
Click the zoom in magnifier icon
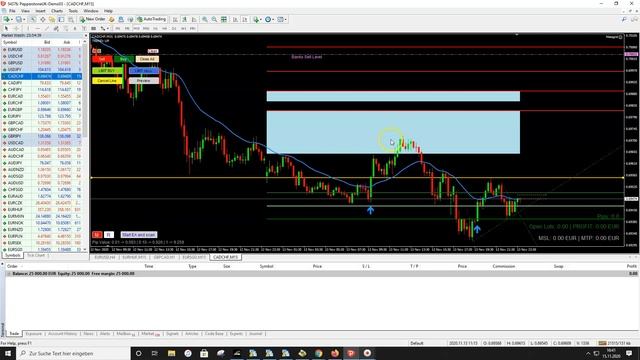coord(204,19)
